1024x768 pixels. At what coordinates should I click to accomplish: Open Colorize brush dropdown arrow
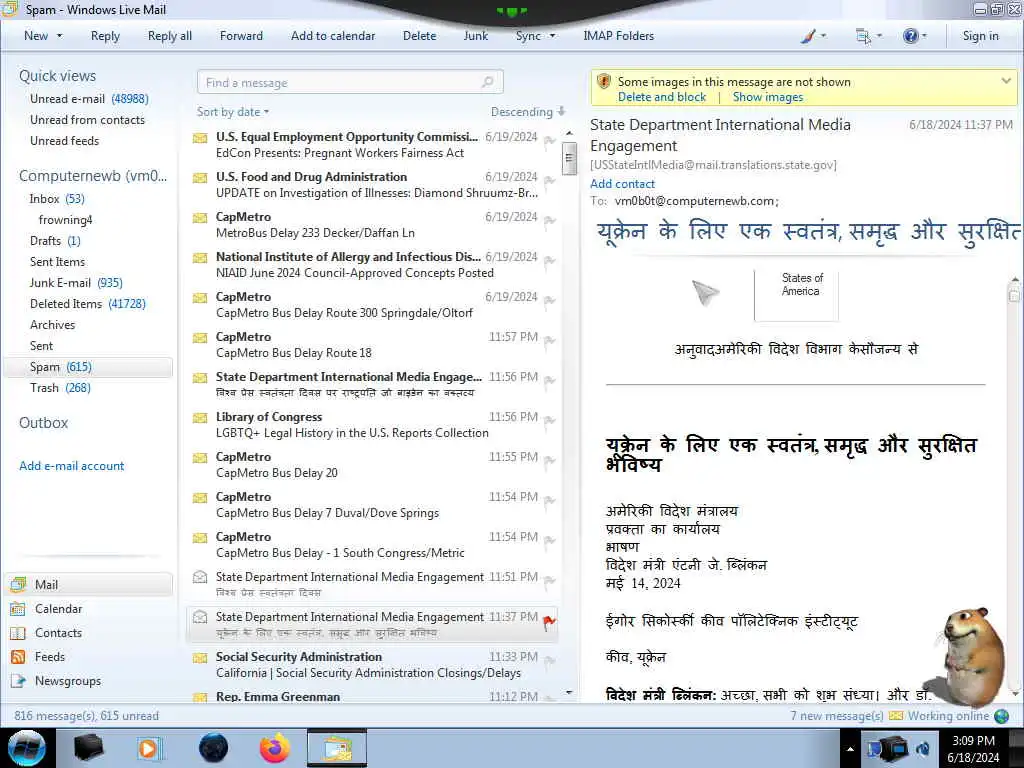[823, 36]
